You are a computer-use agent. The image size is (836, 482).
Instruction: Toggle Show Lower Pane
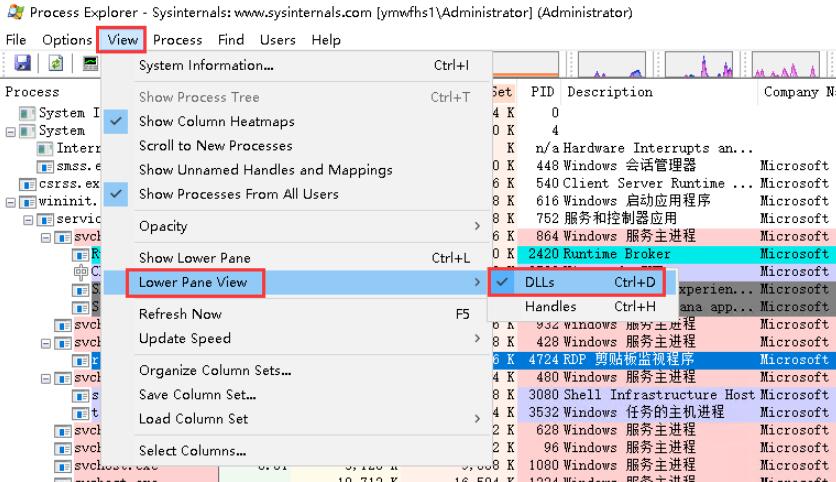[296, 258]
